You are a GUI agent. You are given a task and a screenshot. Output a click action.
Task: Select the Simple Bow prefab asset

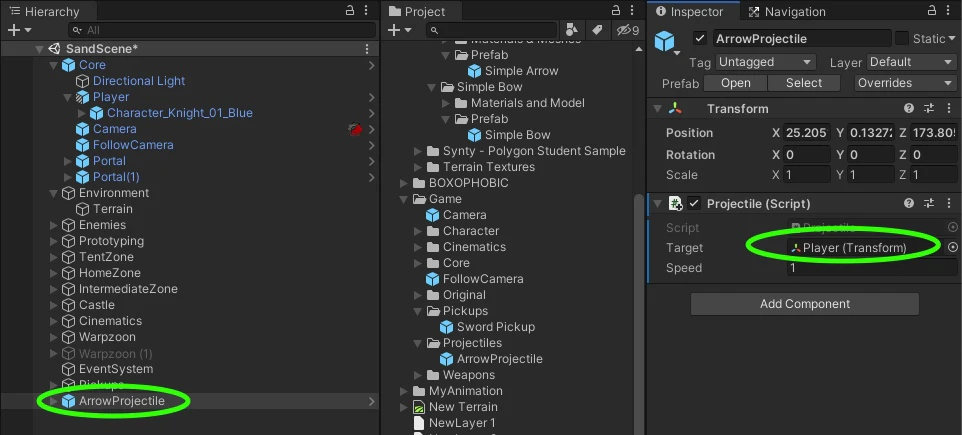517,135
